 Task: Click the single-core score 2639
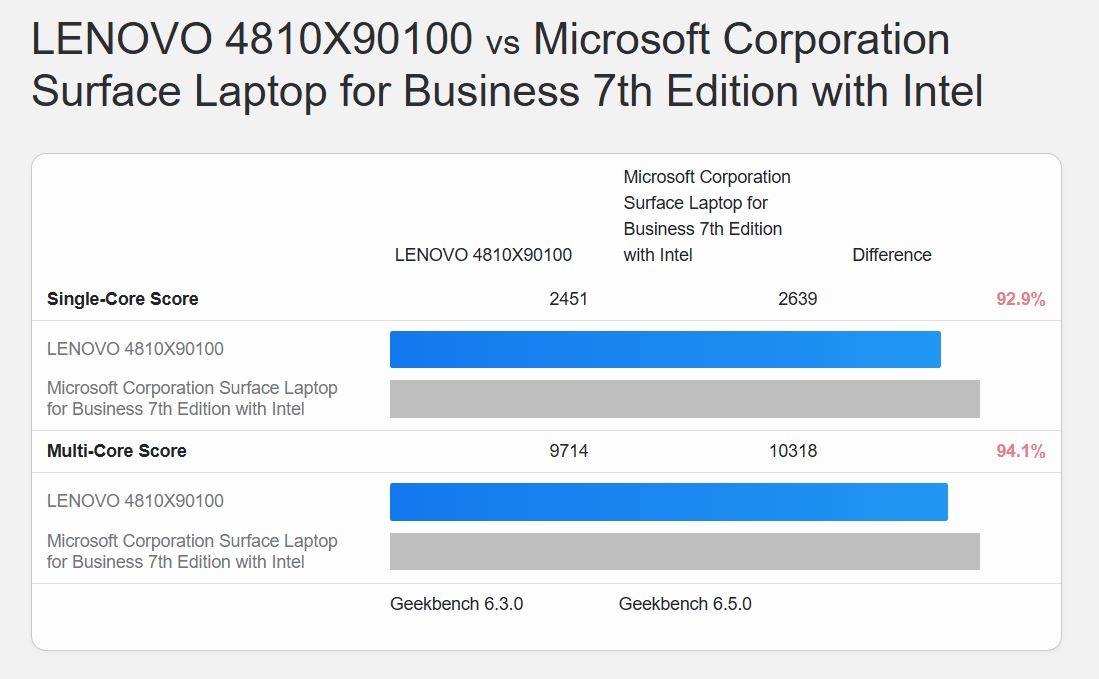pos(797,299)
